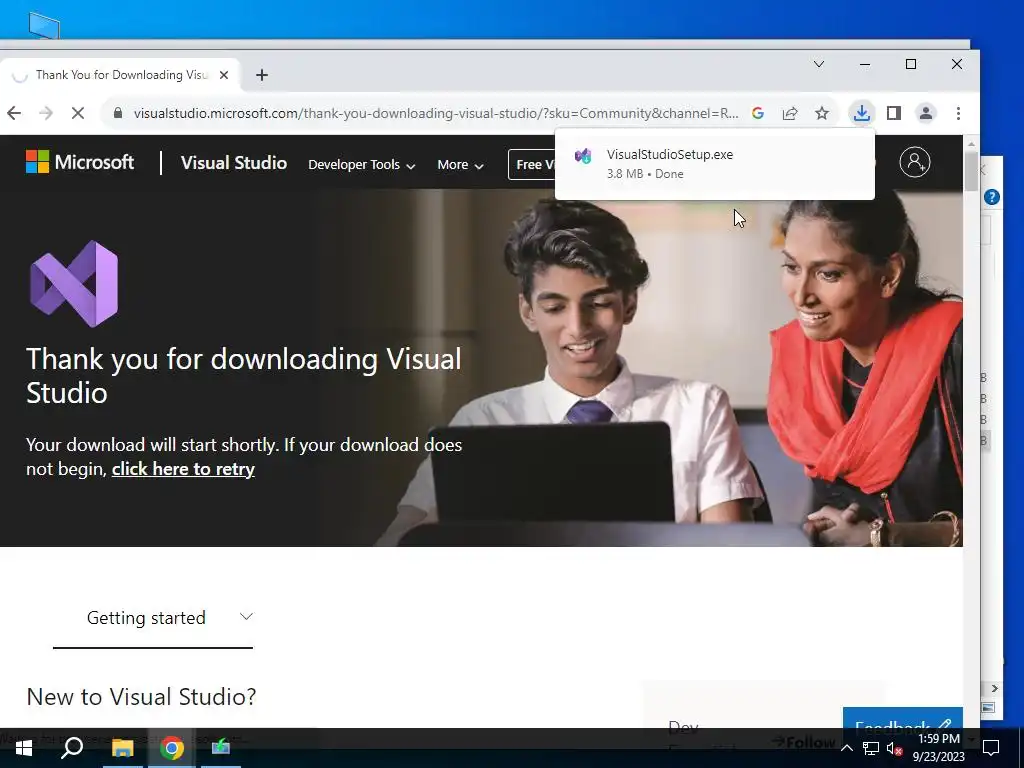
Task: Click the Microsoft logo
Action: click(x=80, y=162)
